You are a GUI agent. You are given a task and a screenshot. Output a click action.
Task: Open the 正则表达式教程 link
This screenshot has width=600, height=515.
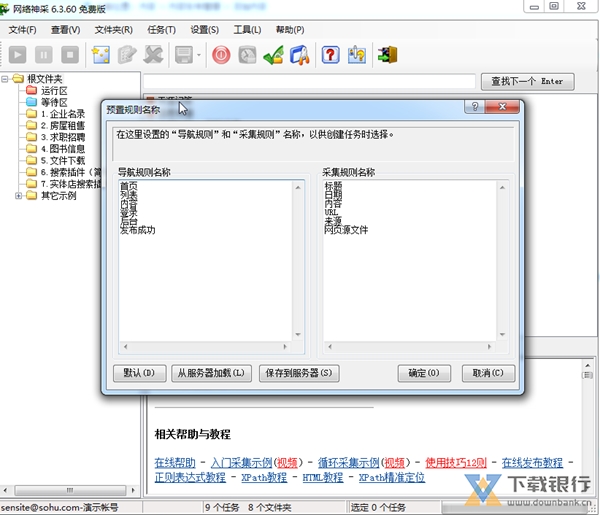[x=190, y=477]
